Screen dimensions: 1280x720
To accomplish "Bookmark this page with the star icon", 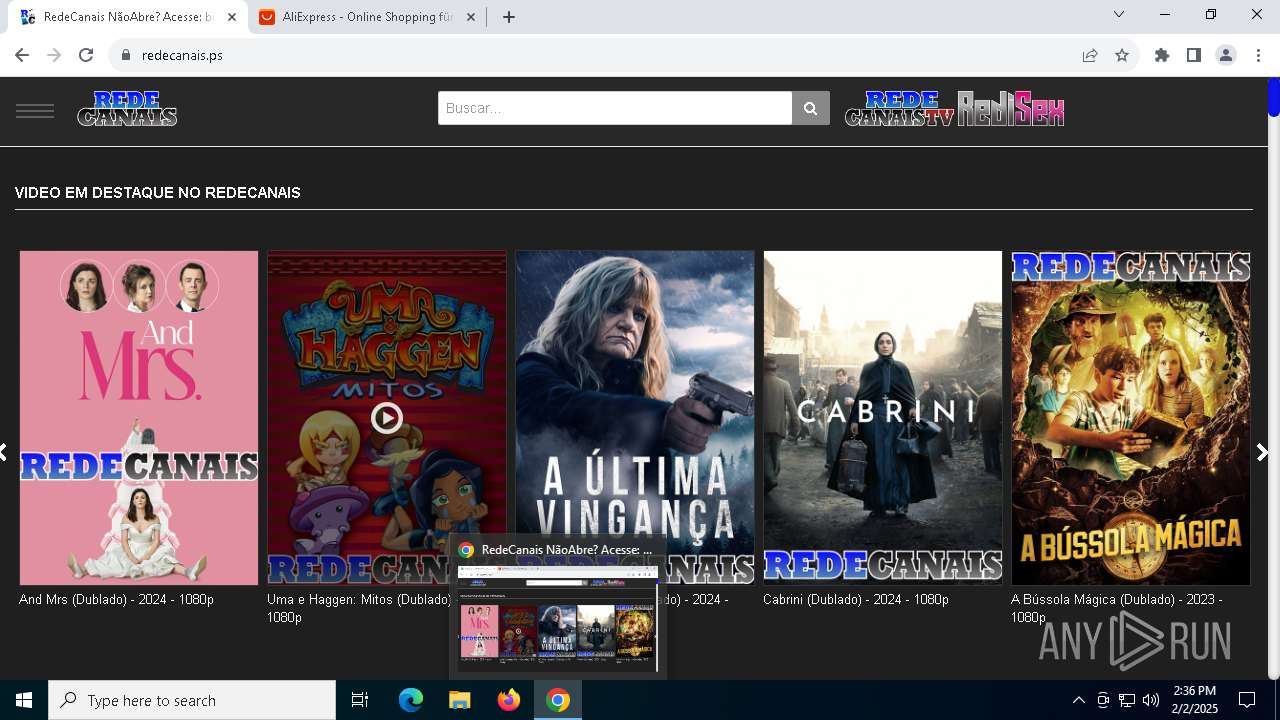I will click(x=1122, y=55).
